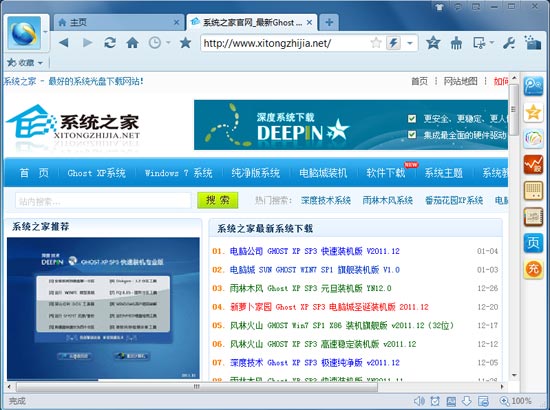Go back with the back arrow
Screen dimensions: 550x410
64,43
